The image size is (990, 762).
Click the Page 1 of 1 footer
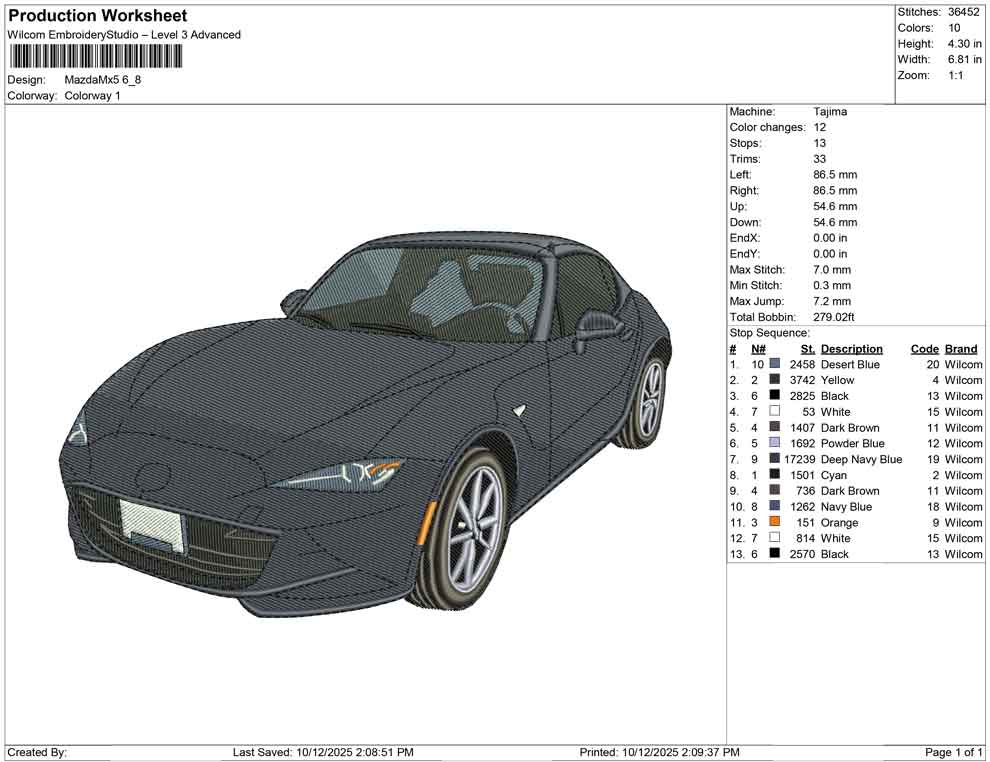(x=954, y=752)
